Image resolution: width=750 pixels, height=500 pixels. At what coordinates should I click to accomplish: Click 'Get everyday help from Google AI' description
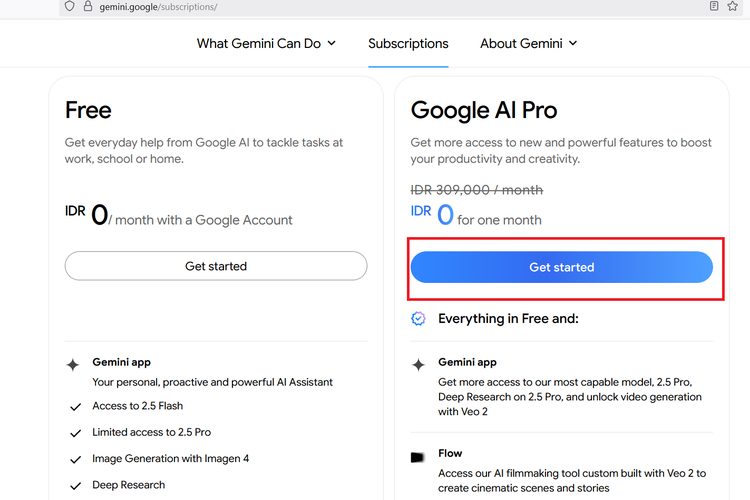click(x=204, y=150)
